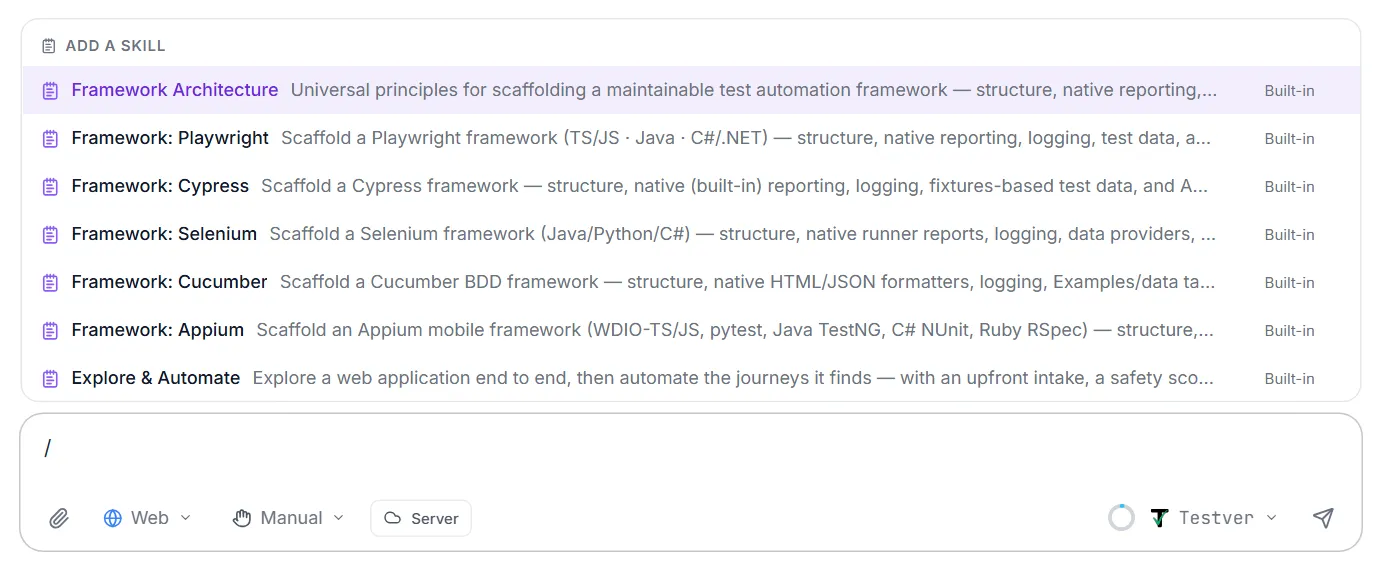Click the 'Scaffold a Cypress framework' description
Image resolution: width=1380 pixels, height=570 pixels.
[x=735, y=186]
